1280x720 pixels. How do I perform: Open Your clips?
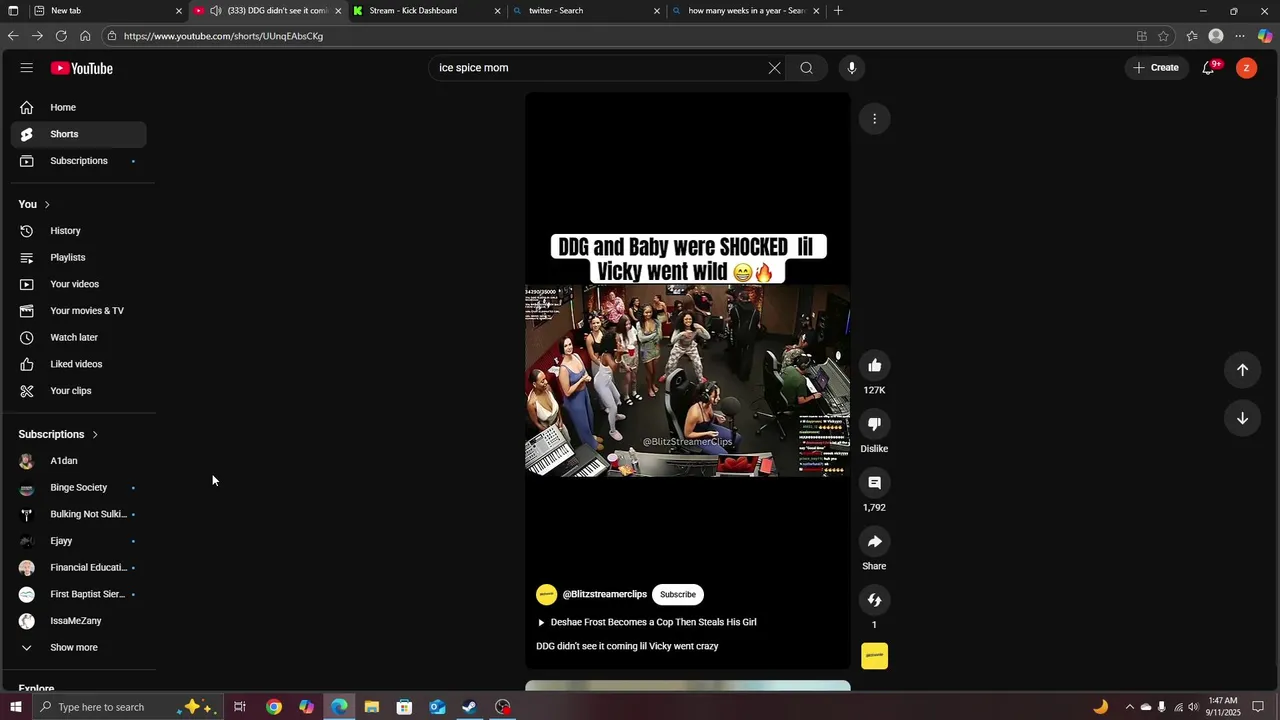tap(78, 391)
